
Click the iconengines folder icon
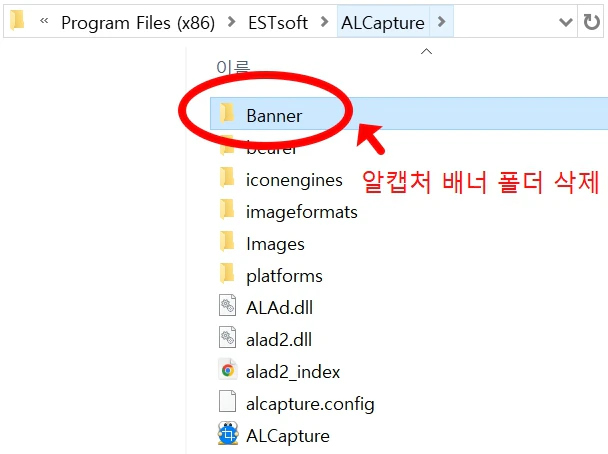tap(227, 177)
